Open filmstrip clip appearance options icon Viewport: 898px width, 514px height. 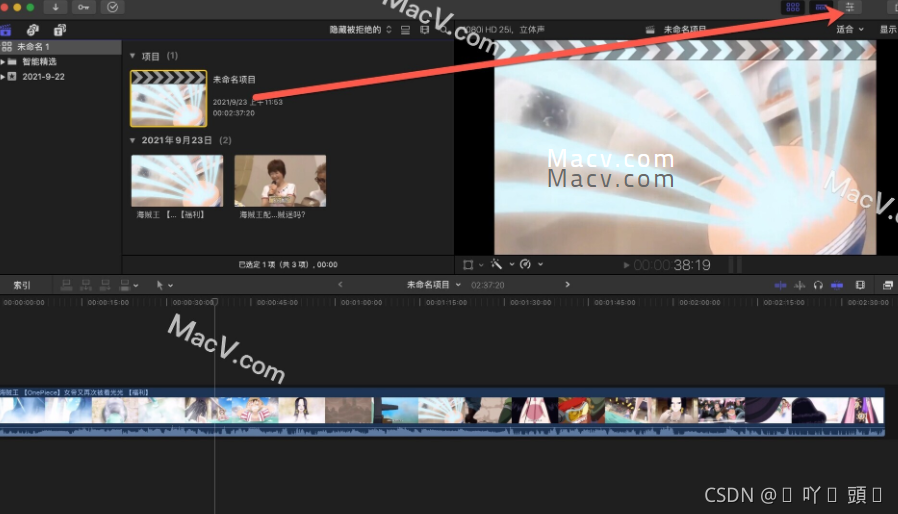click(x=424, y=30)
